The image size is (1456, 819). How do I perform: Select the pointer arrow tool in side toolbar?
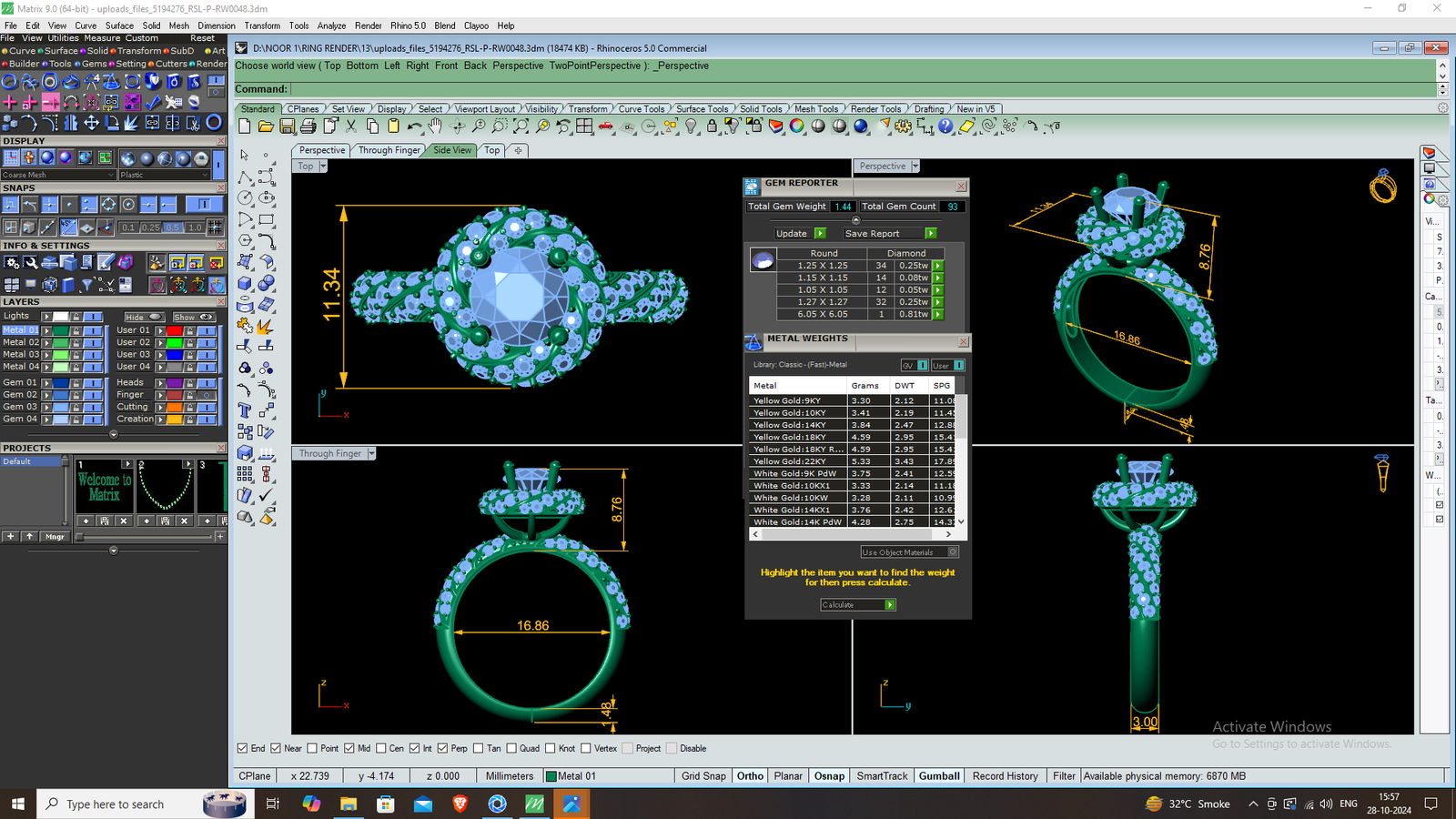[245, 156]
